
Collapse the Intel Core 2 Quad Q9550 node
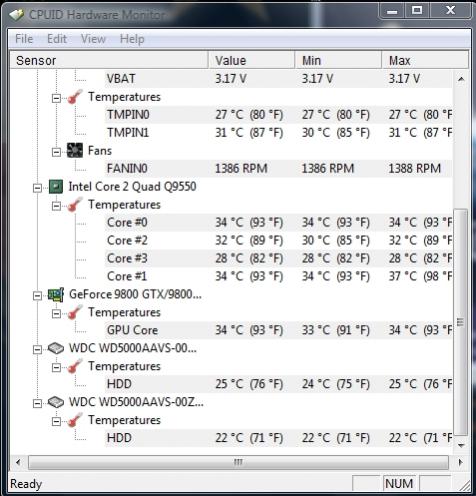coord(37,188)
